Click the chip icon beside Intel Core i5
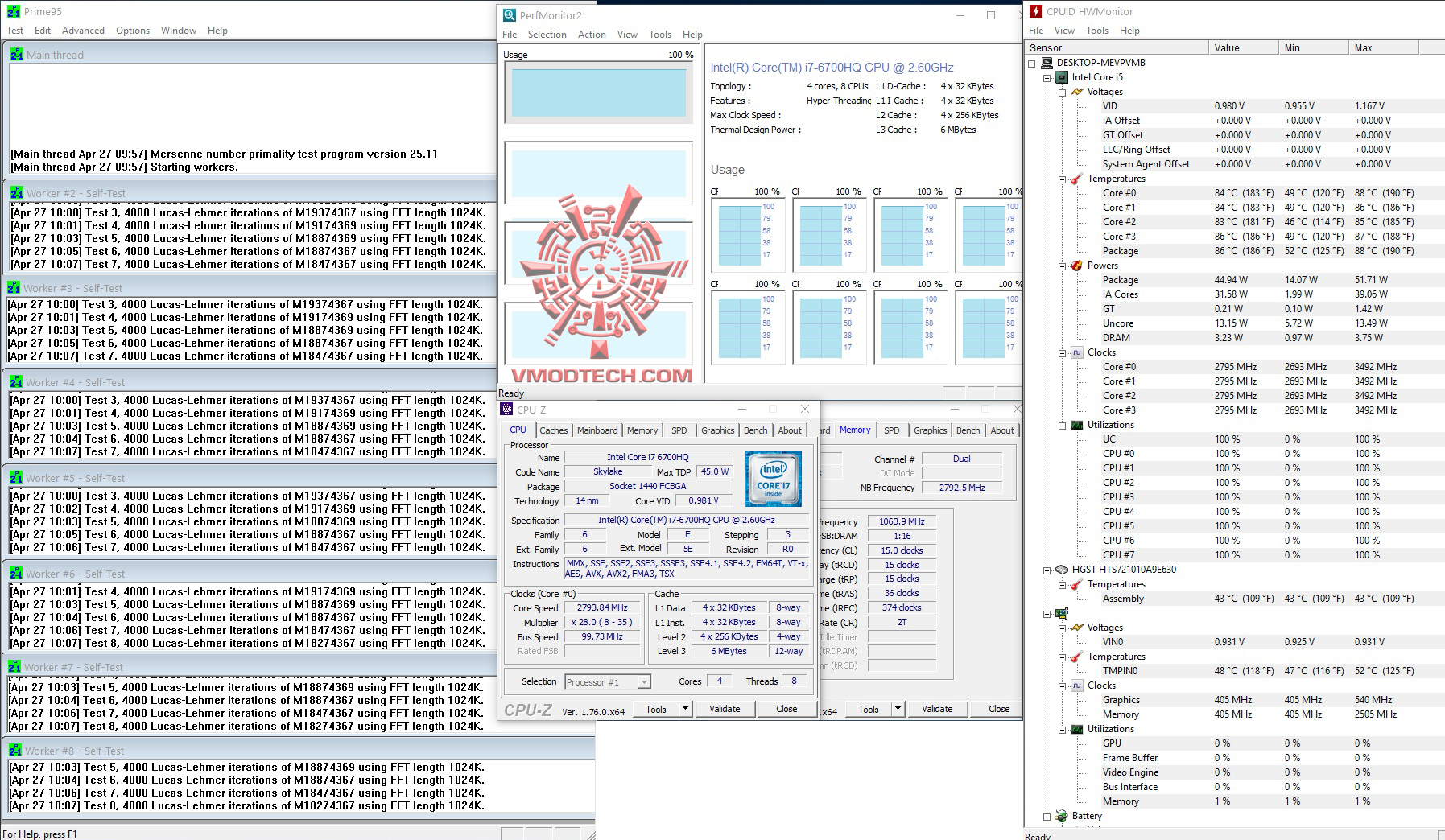This screenshot has width=1445, height=840. click(1063, 77)
